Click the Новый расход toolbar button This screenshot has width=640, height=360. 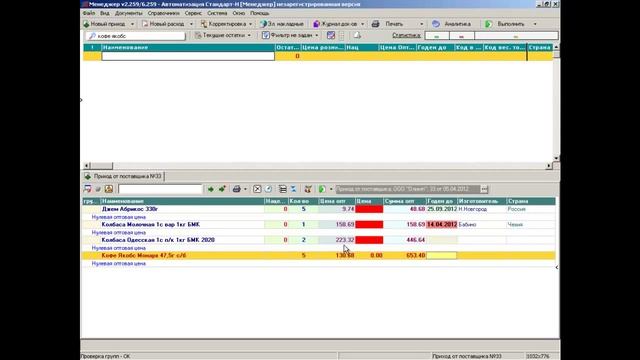coord(163,24)
